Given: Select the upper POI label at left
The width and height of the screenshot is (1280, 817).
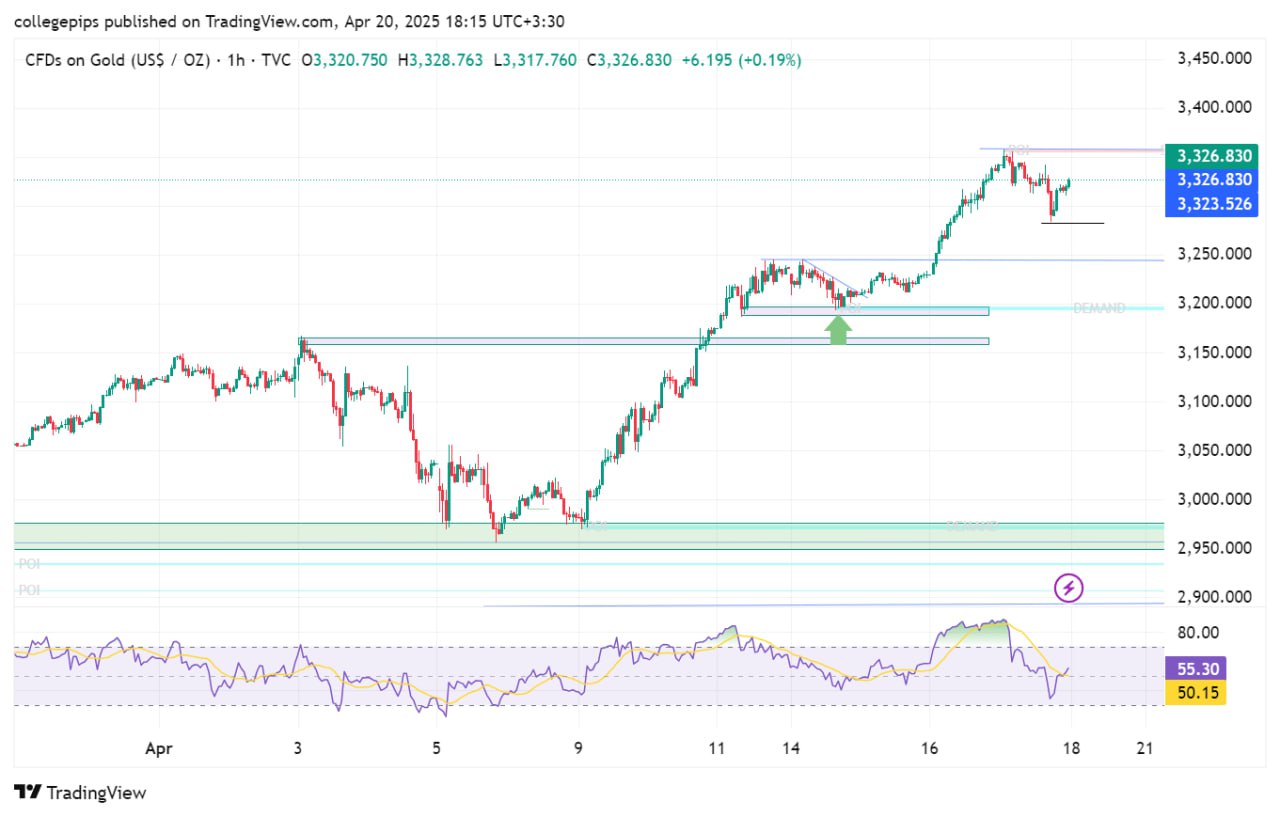Looking at the screenshot, I should [x=29, y=565].
